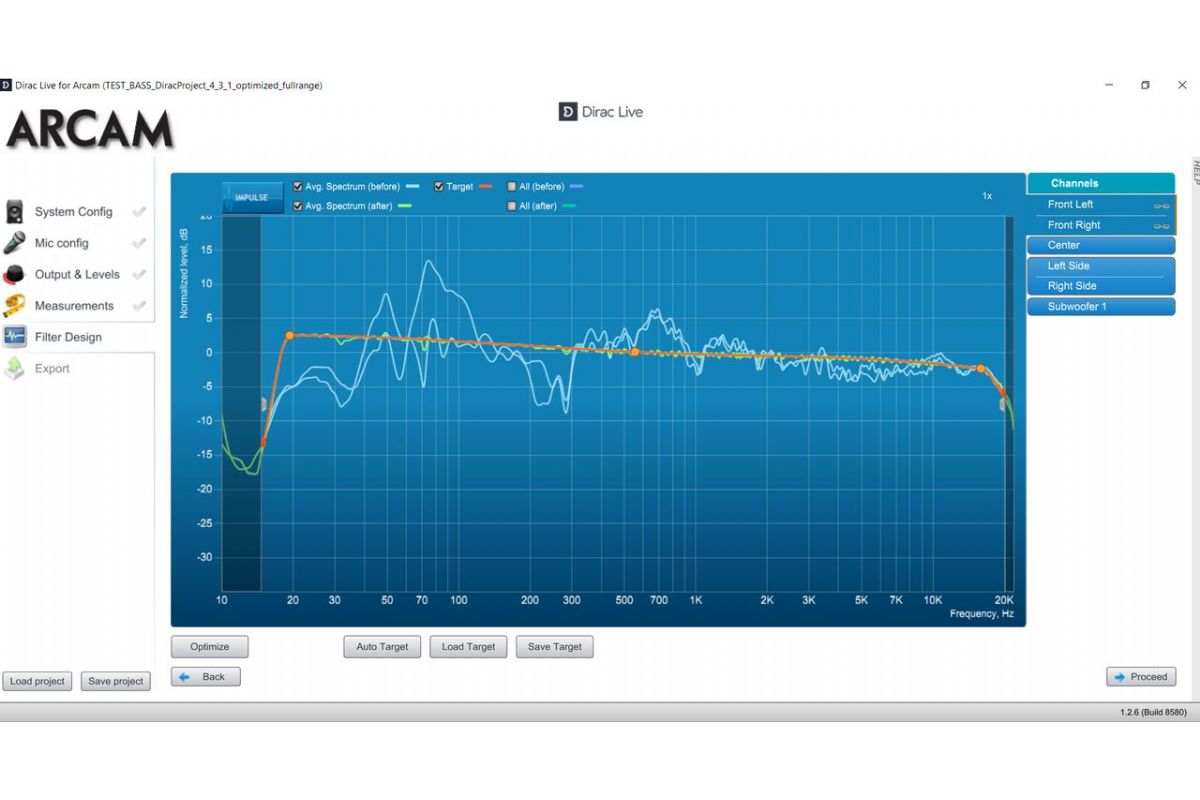Click the Measurements checkmark
This screenshot has width=1200, height=800.
(x=139, y=306)
